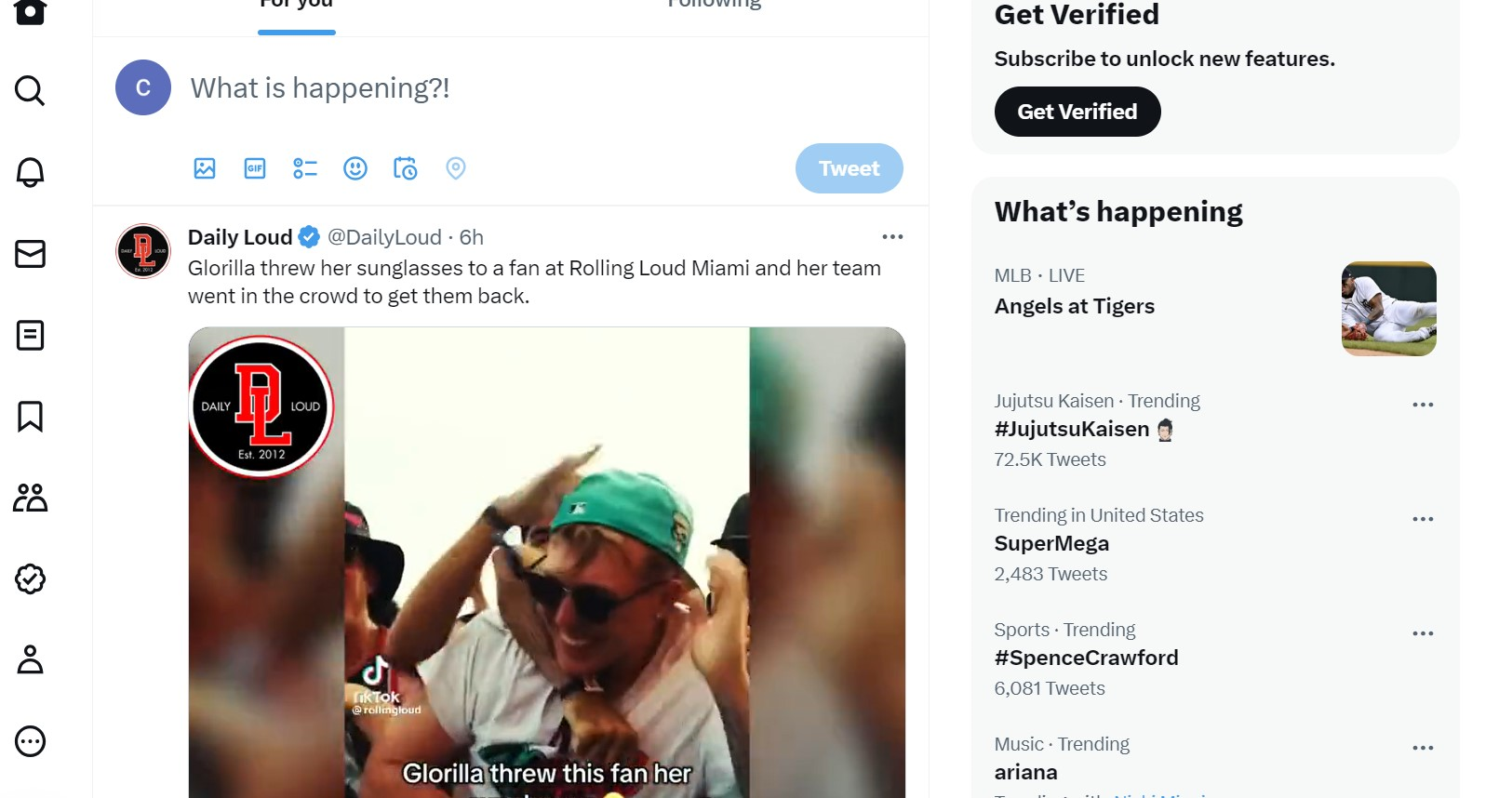Open the Angels at Tigers thumbnail
Screen dimensions: 1512x798
[x=1388, y=309]
